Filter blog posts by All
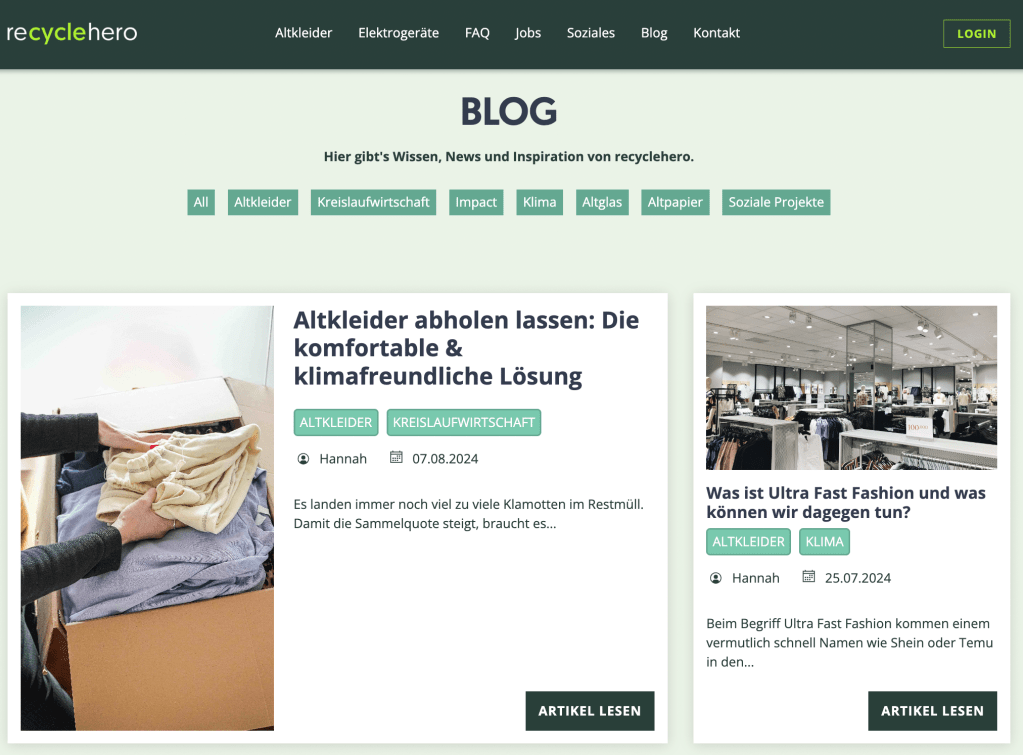Image resolution: width=1023 pixels, height=755 pixels. point(201,202)
